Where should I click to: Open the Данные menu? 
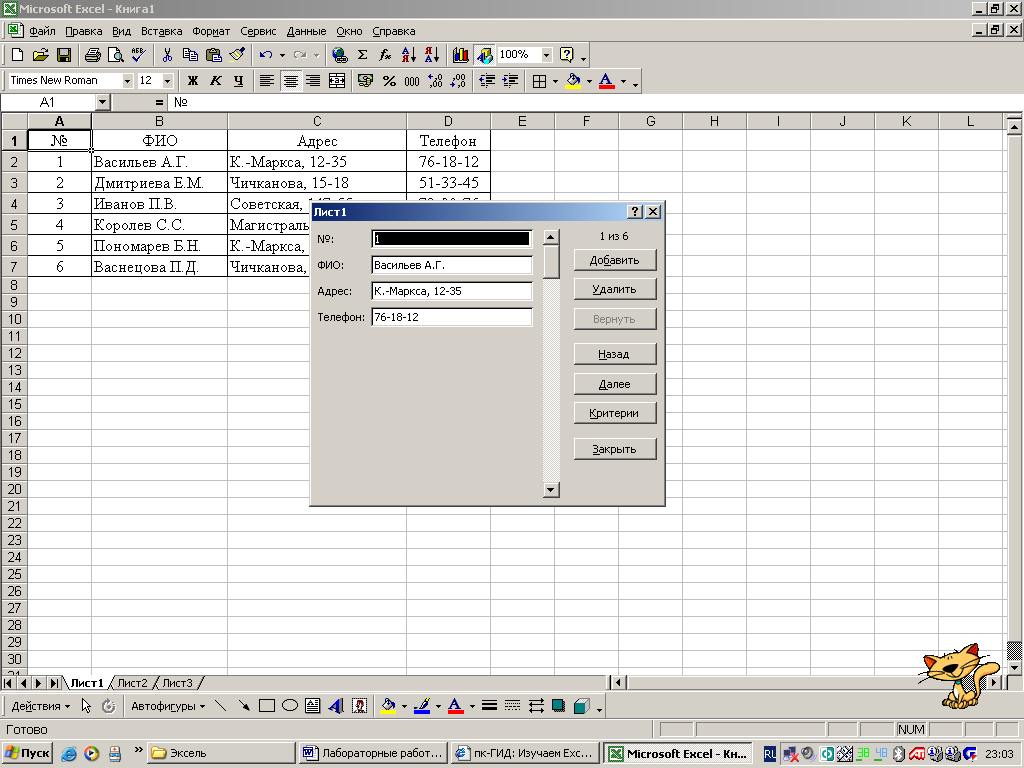[306, 31]
